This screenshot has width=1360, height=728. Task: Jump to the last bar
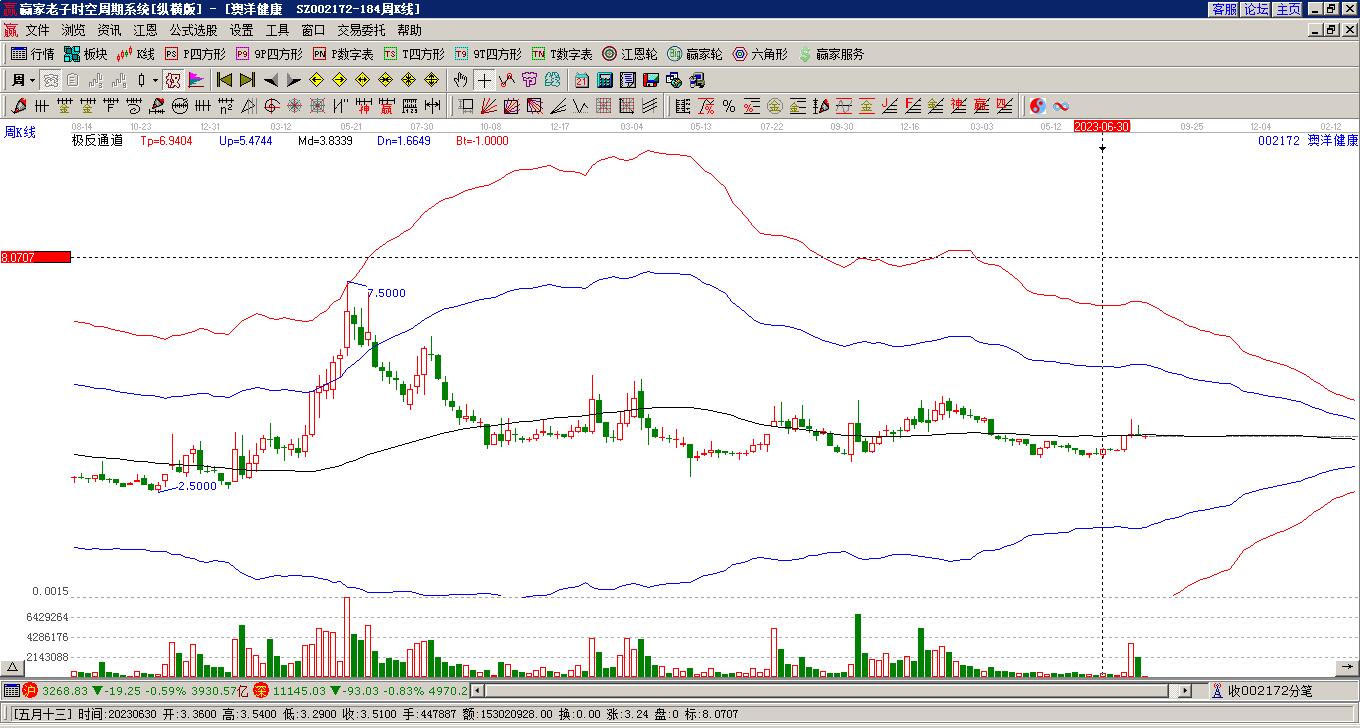[248, 80]
